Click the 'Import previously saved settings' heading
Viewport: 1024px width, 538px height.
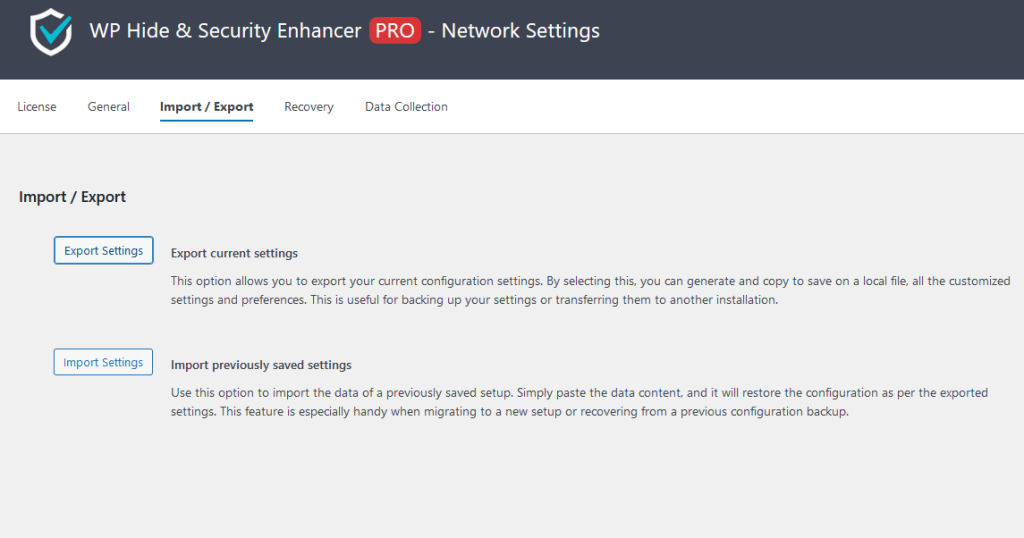261,366
